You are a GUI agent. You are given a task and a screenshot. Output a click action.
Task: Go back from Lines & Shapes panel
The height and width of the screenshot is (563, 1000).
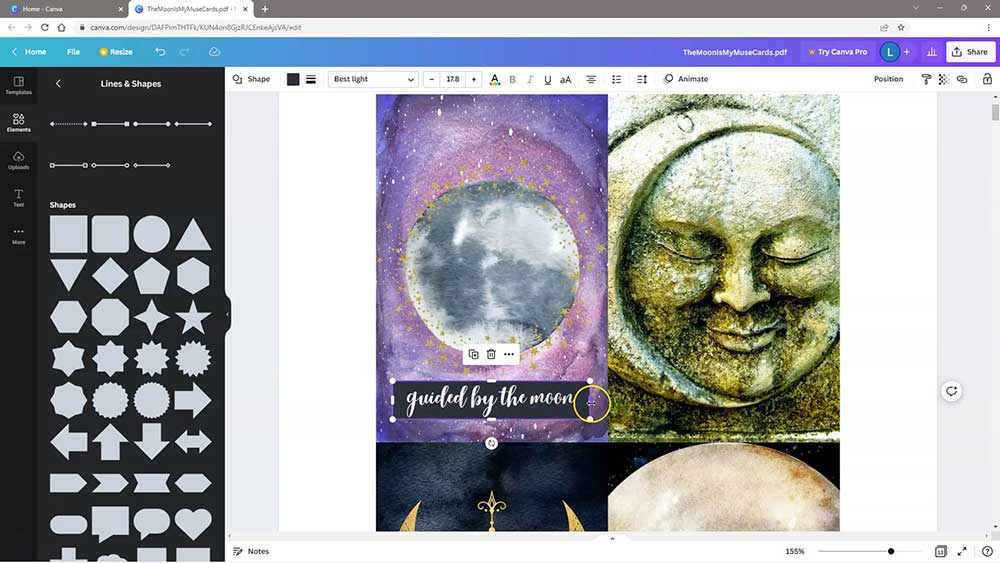tap(58, 84)
